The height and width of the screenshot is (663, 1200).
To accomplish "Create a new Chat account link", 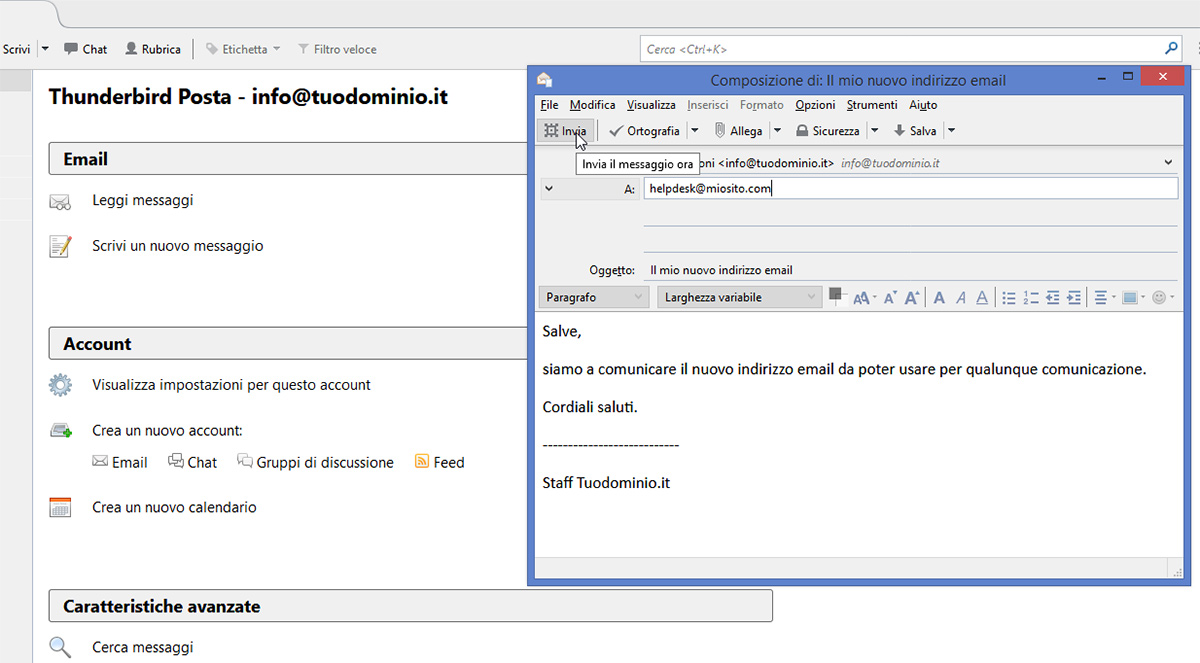I will pos(192,462).
